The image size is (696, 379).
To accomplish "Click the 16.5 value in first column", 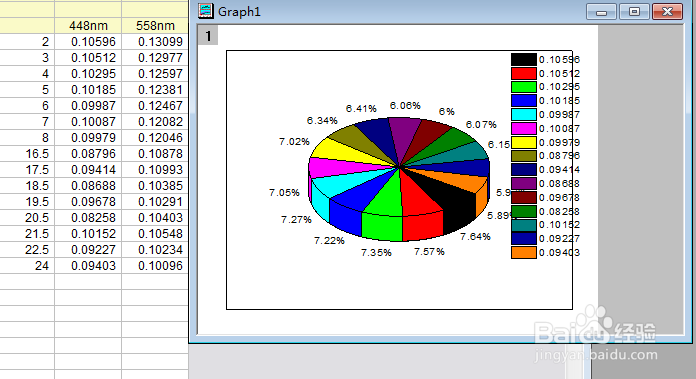I will [x=37, y=154].
